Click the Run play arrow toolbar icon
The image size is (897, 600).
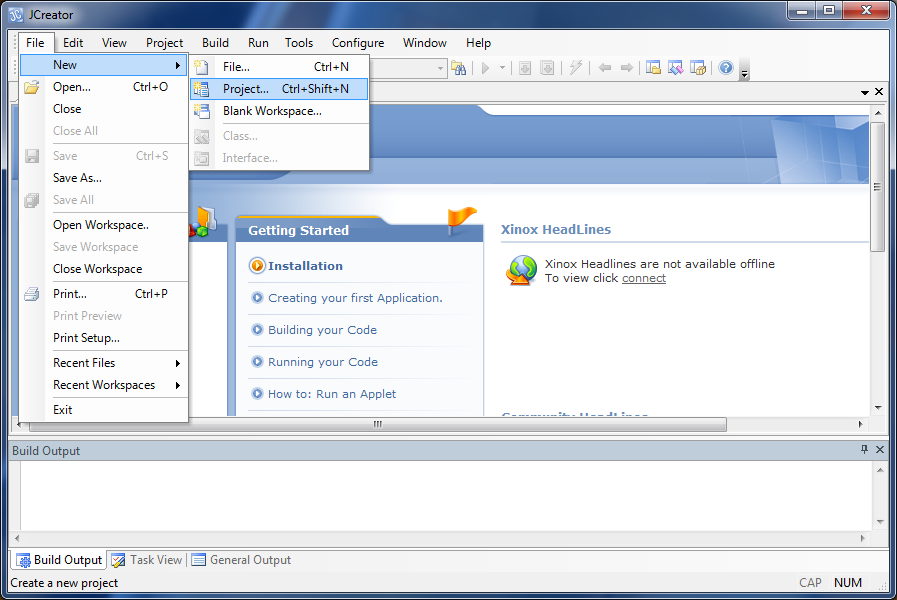coord(486,68)
